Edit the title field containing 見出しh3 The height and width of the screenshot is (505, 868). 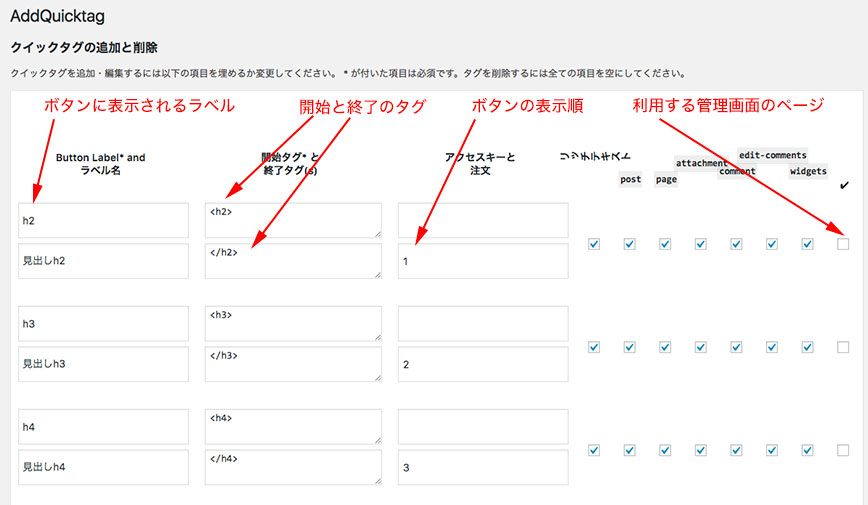(x=104, y=364)
